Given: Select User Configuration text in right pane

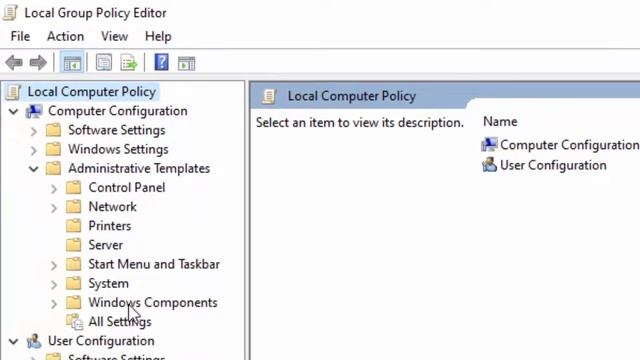Looking at the screenshot, I should tap(553, 165).
